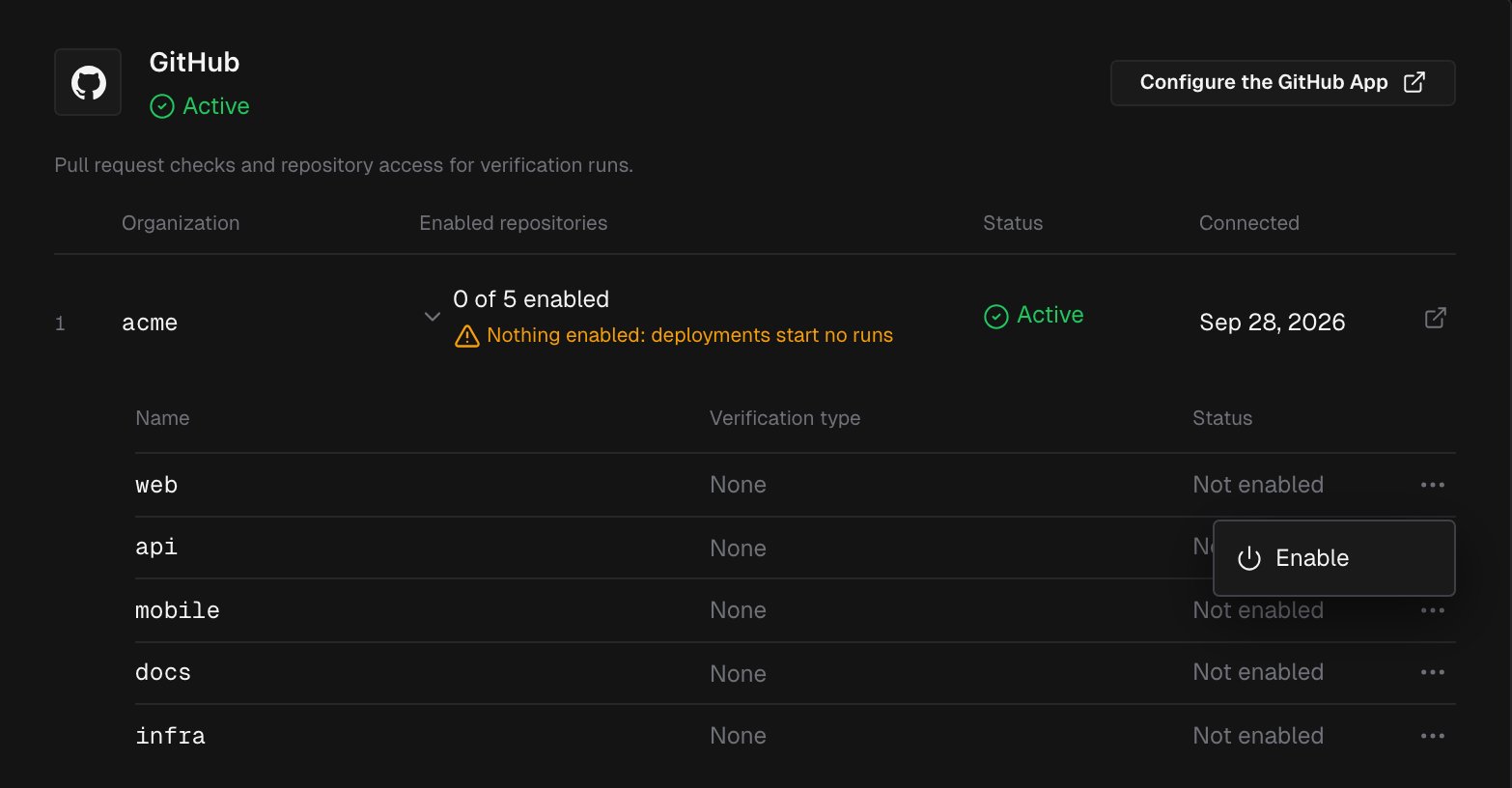
Task: Click the Name column header
Action: click(162, 418)
